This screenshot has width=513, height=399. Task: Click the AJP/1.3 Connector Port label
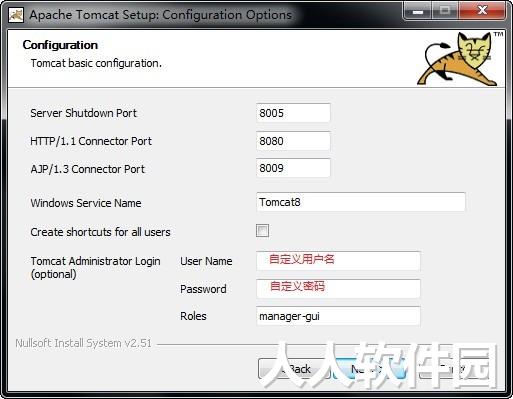click(x=87, y=169)
